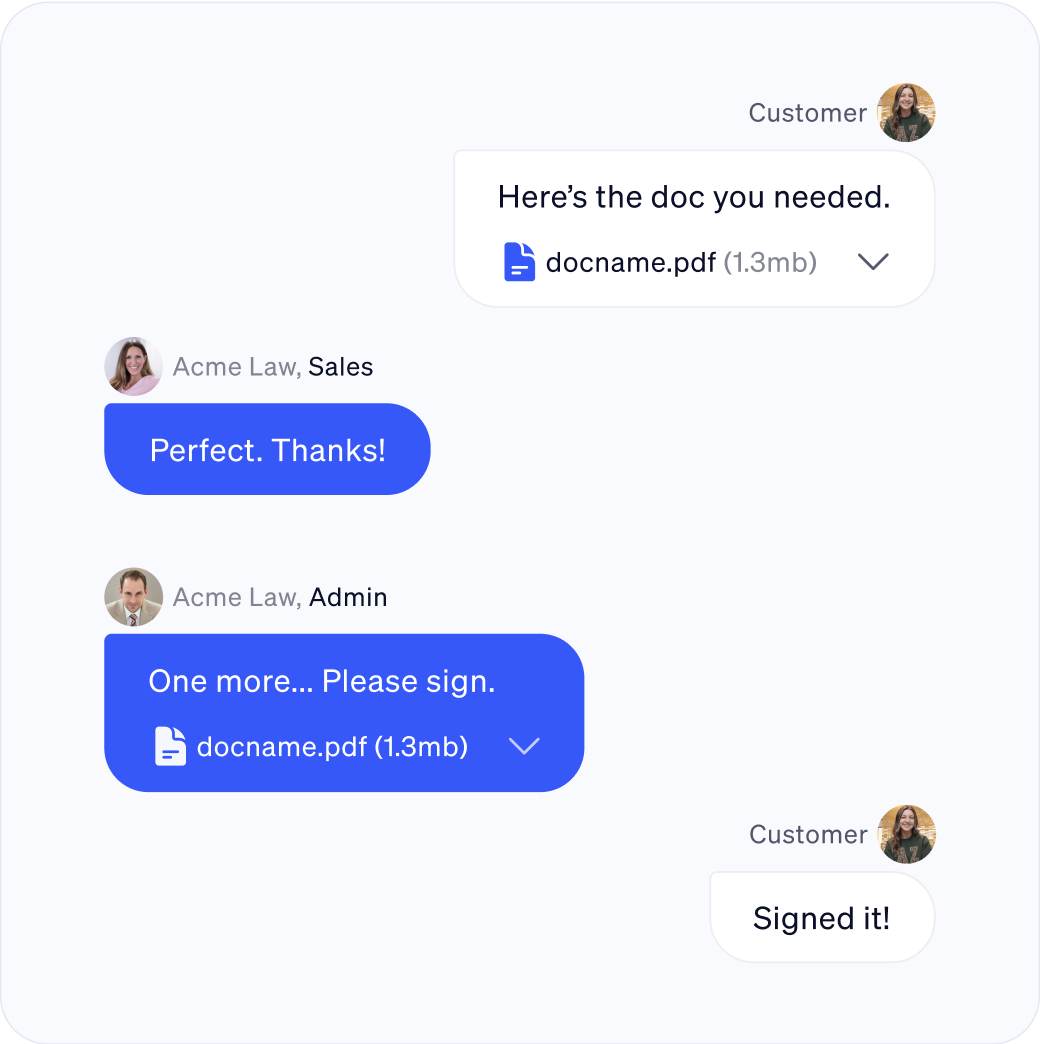Select the 'Signed it!' message bubble
This screenshot has height=1044, width=1040.
click(822, 917)
